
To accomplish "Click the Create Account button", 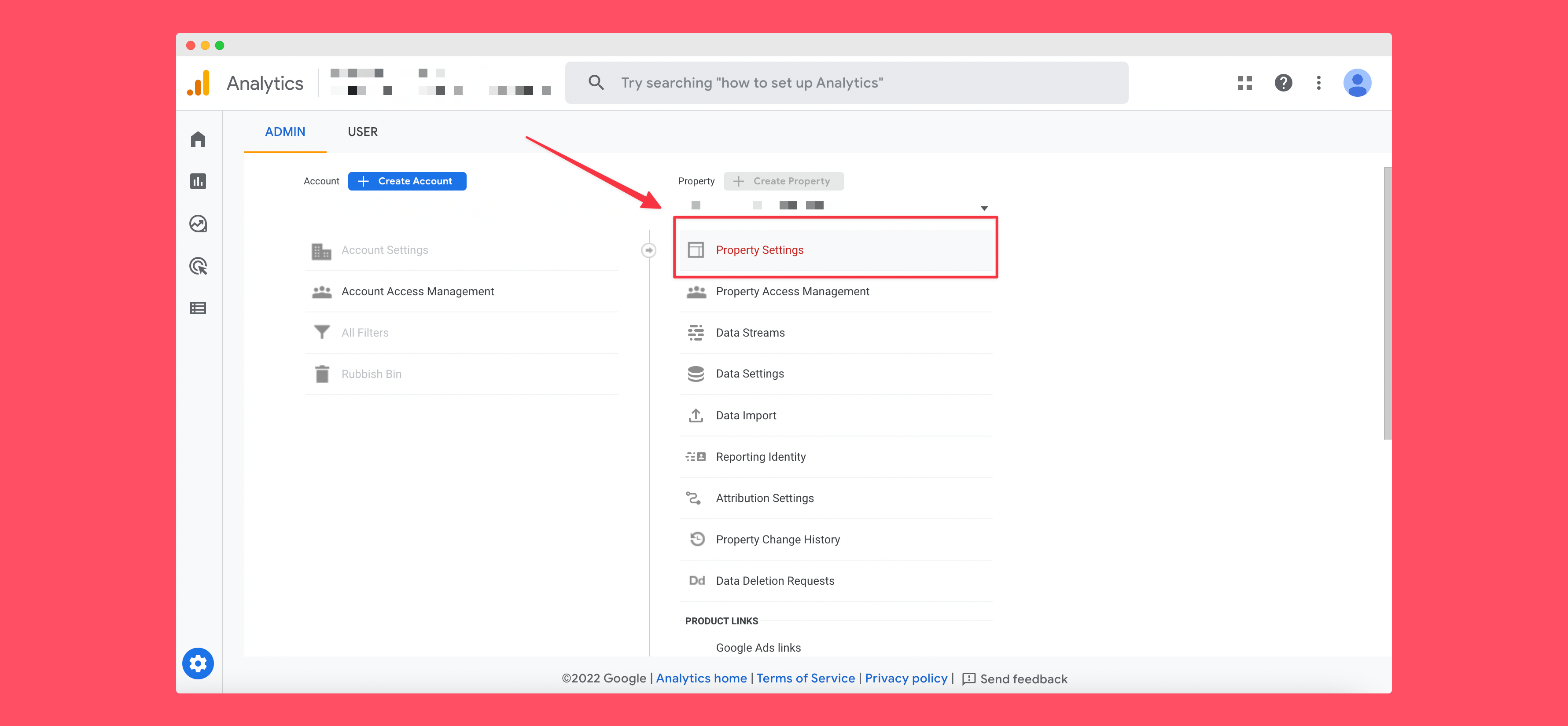I will click(407, 181).
